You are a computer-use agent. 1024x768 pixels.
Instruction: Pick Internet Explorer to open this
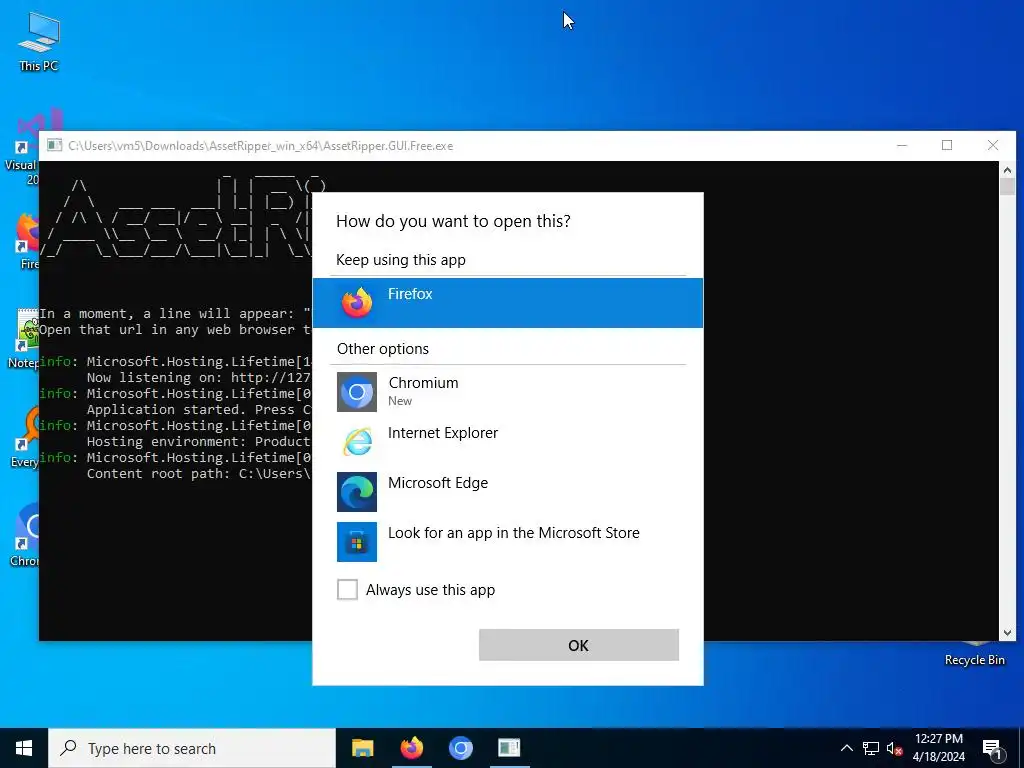[x=507, y=442]
